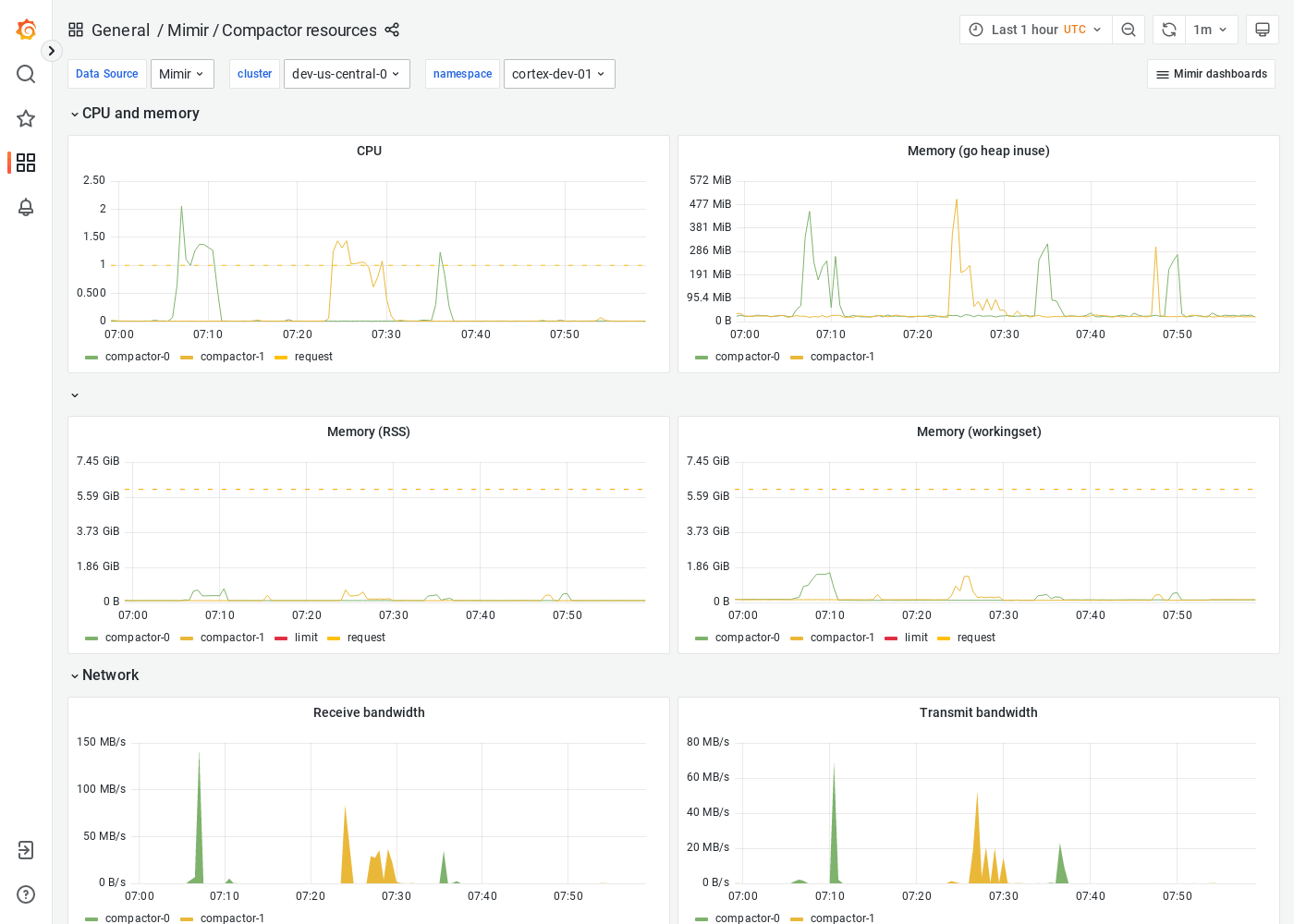Hide the compactor-1 series in the CPU panel
Image resolution: width=1294 pixels, height=924 pixels.
[x=230, y=356]
